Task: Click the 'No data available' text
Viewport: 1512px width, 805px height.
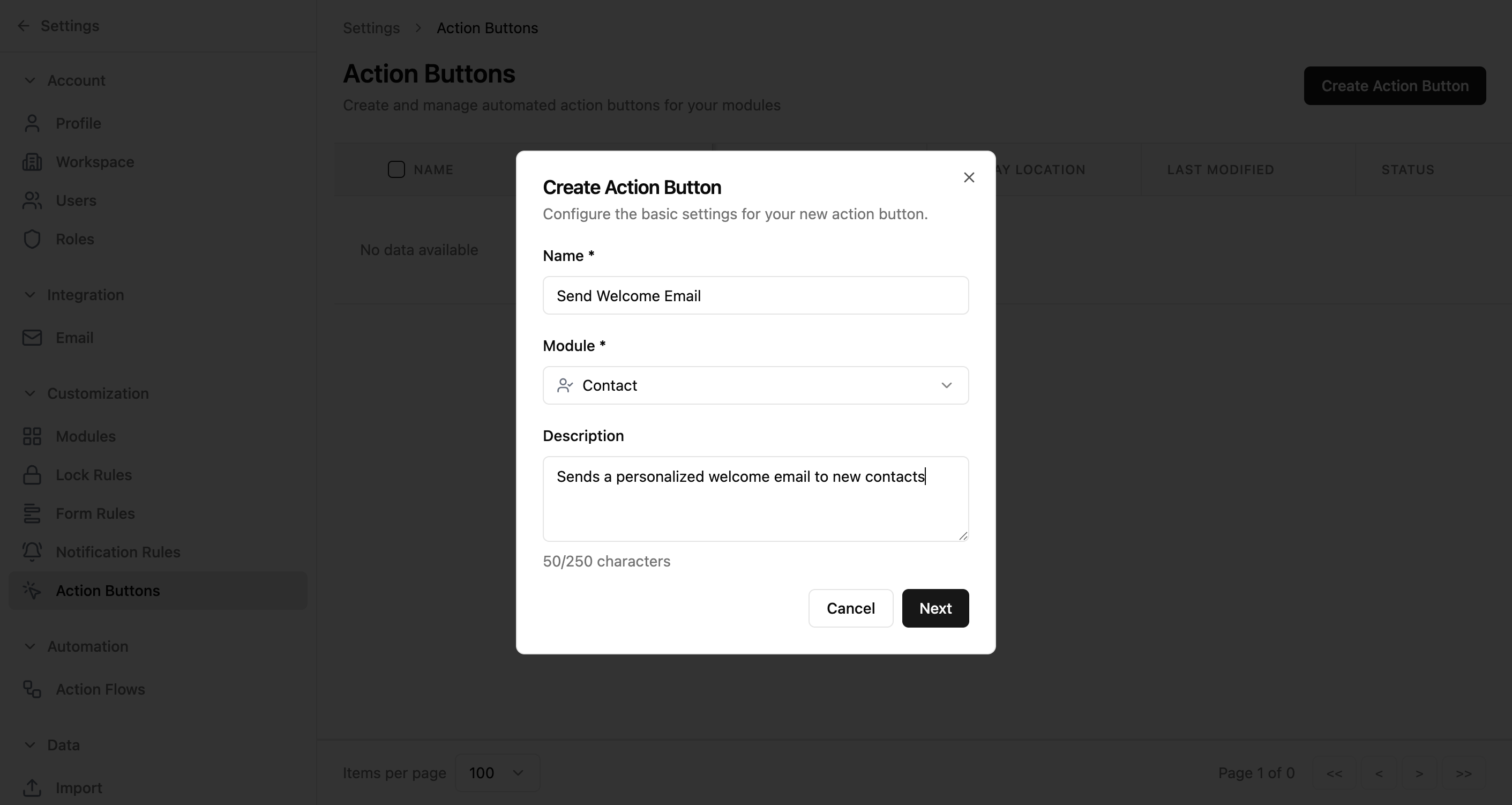Action: click(x=419, y=250)
